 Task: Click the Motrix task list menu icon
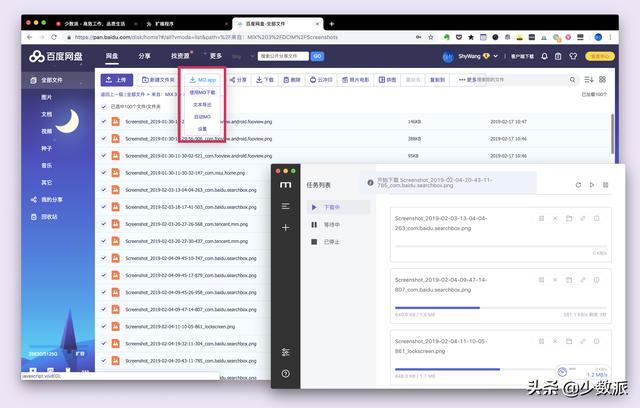(x=286, y=206)
